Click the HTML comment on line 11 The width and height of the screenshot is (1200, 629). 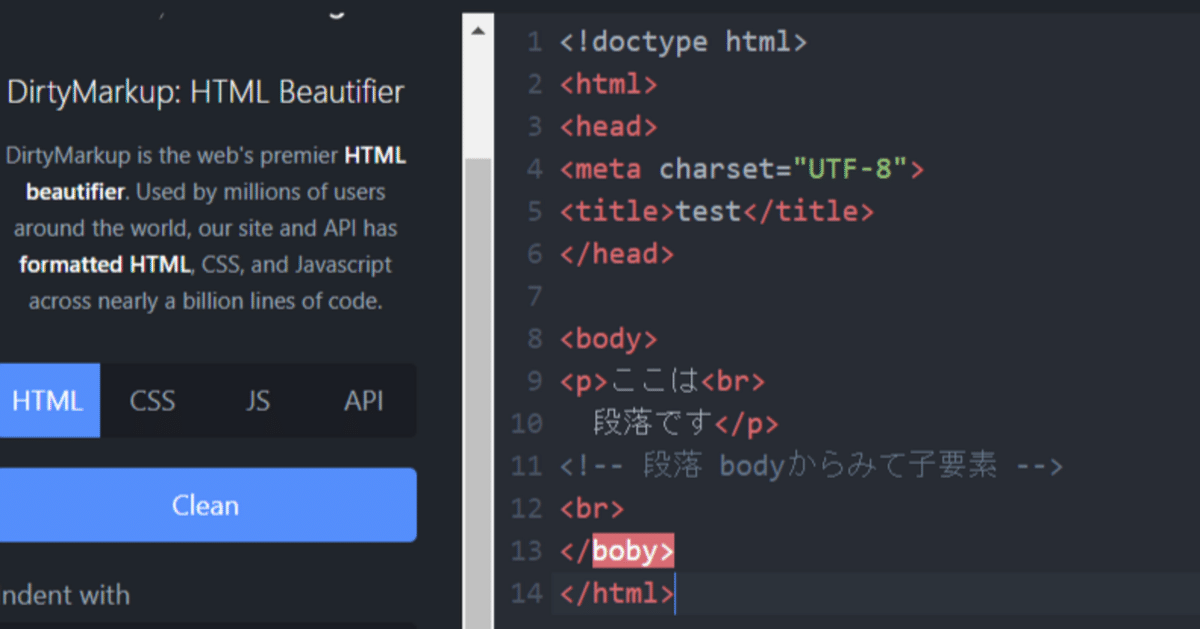[811, 466]
